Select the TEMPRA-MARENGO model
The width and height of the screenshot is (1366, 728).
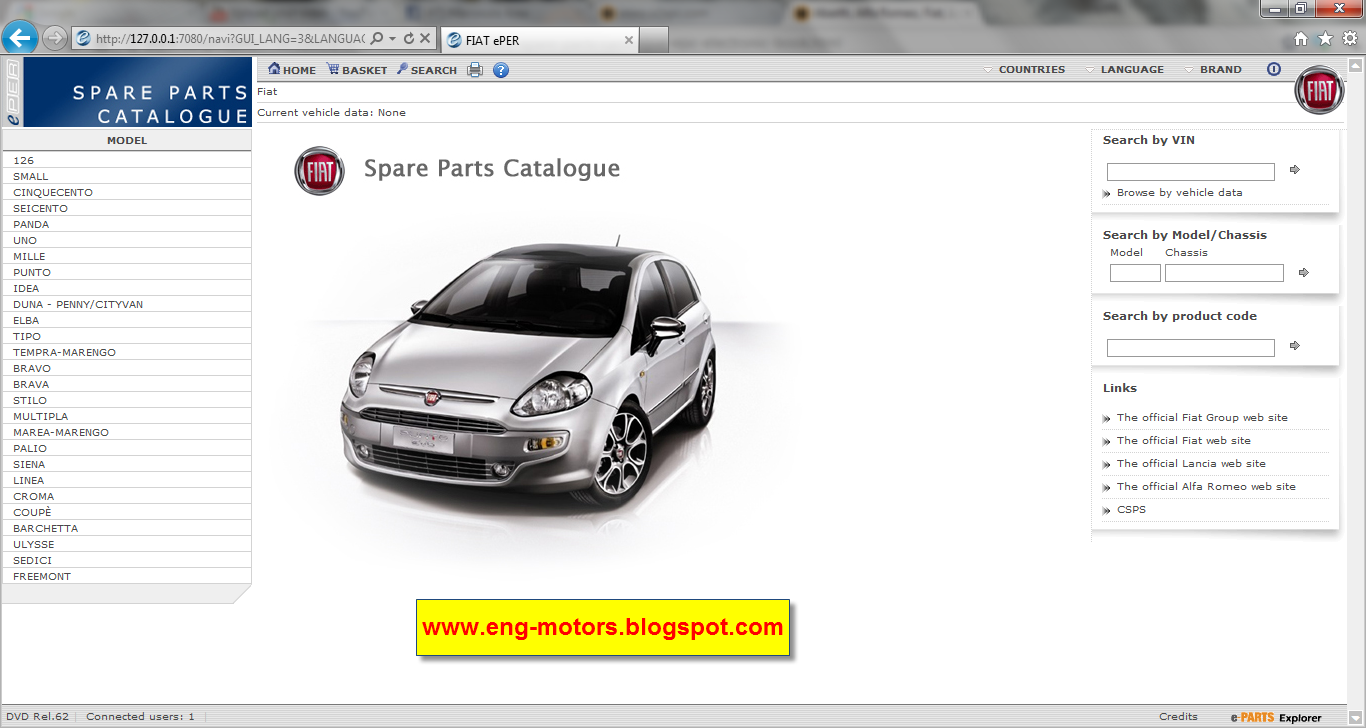tap(126, 352)
